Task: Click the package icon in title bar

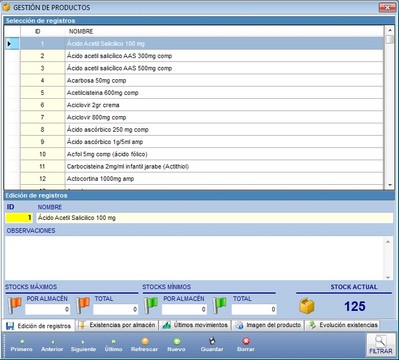Action: pos(7,7)
